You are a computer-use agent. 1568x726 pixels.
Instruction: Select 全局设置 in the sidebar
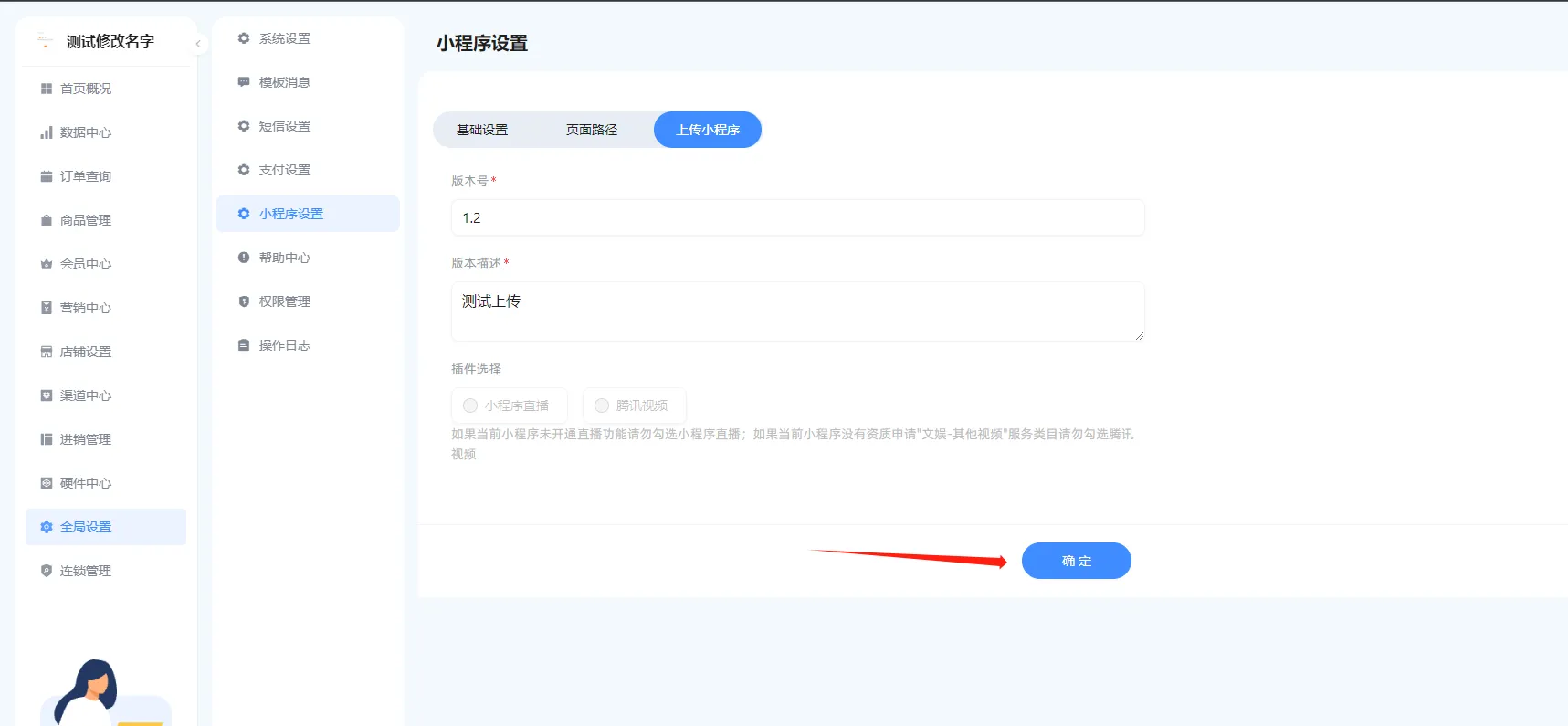(106, 527)
